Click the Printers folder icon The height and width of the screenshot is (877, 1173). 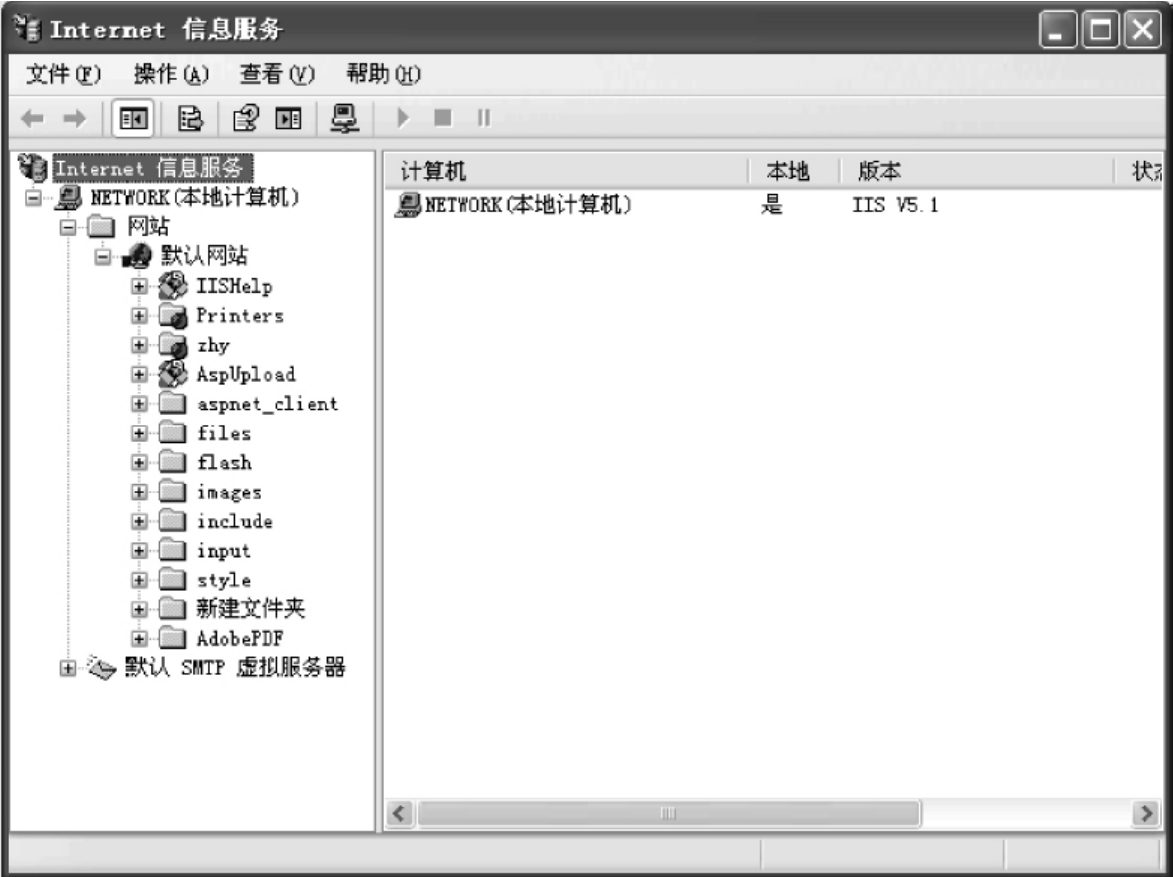[x=173, y=316]
